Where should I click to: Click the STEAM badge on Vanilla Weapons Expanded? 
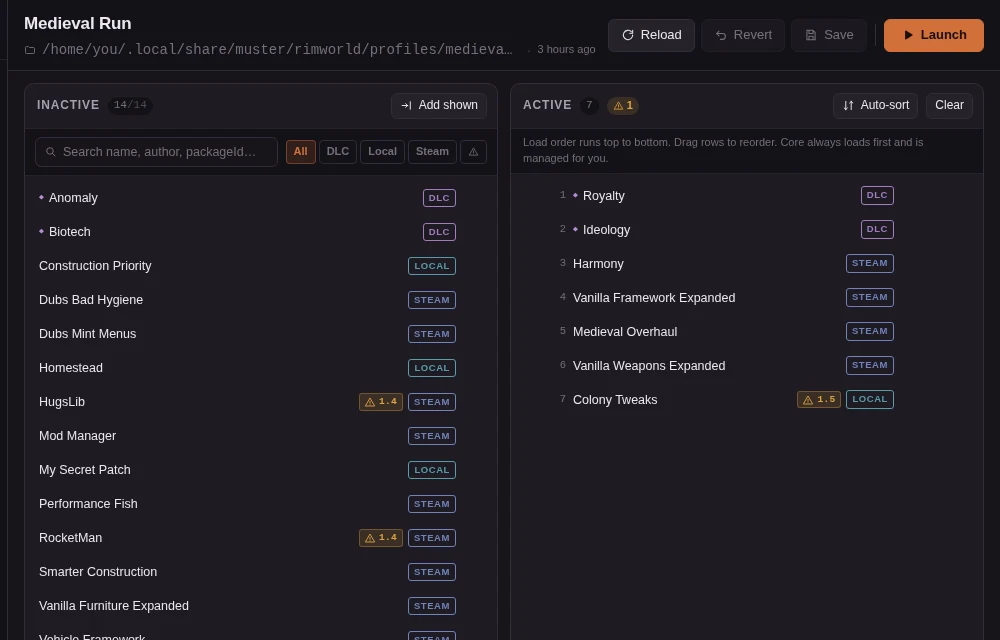coord(870,365)
